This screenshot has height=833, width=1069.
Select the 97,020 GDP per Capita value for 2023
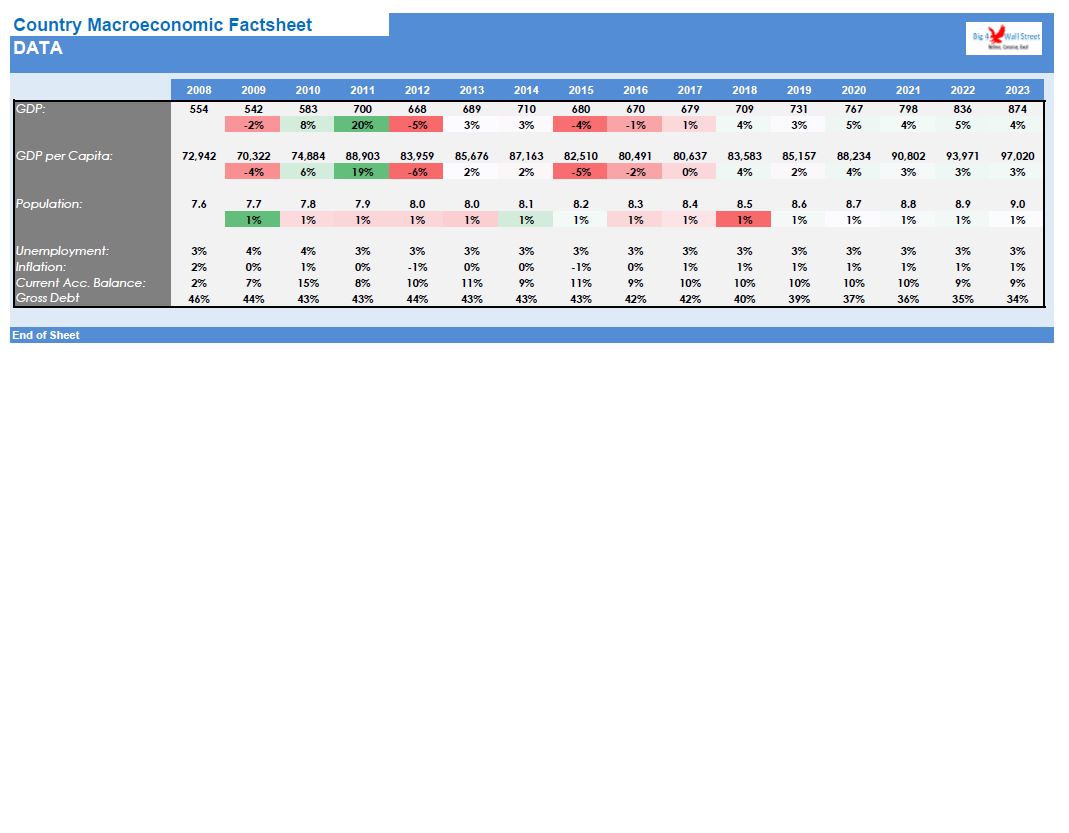[x=1017, y=156]
